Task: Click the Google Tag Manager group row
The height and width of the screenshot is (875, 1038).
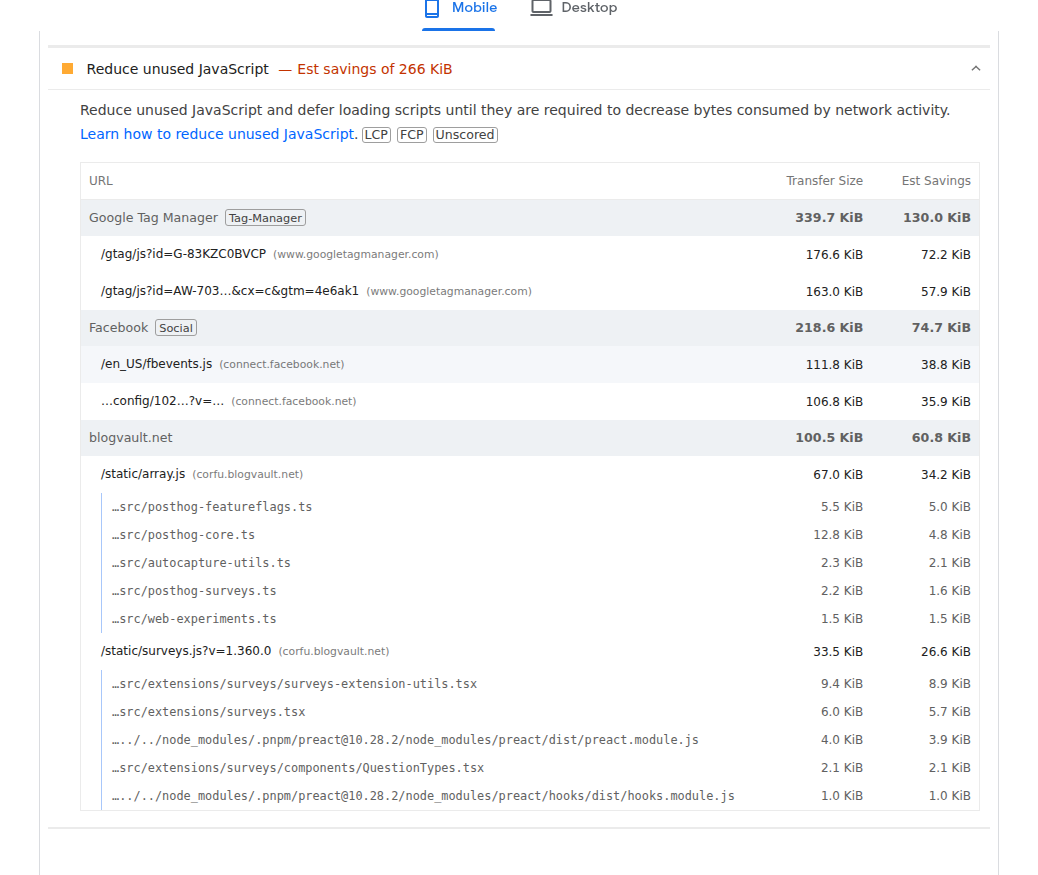Action: click(530, 218)
